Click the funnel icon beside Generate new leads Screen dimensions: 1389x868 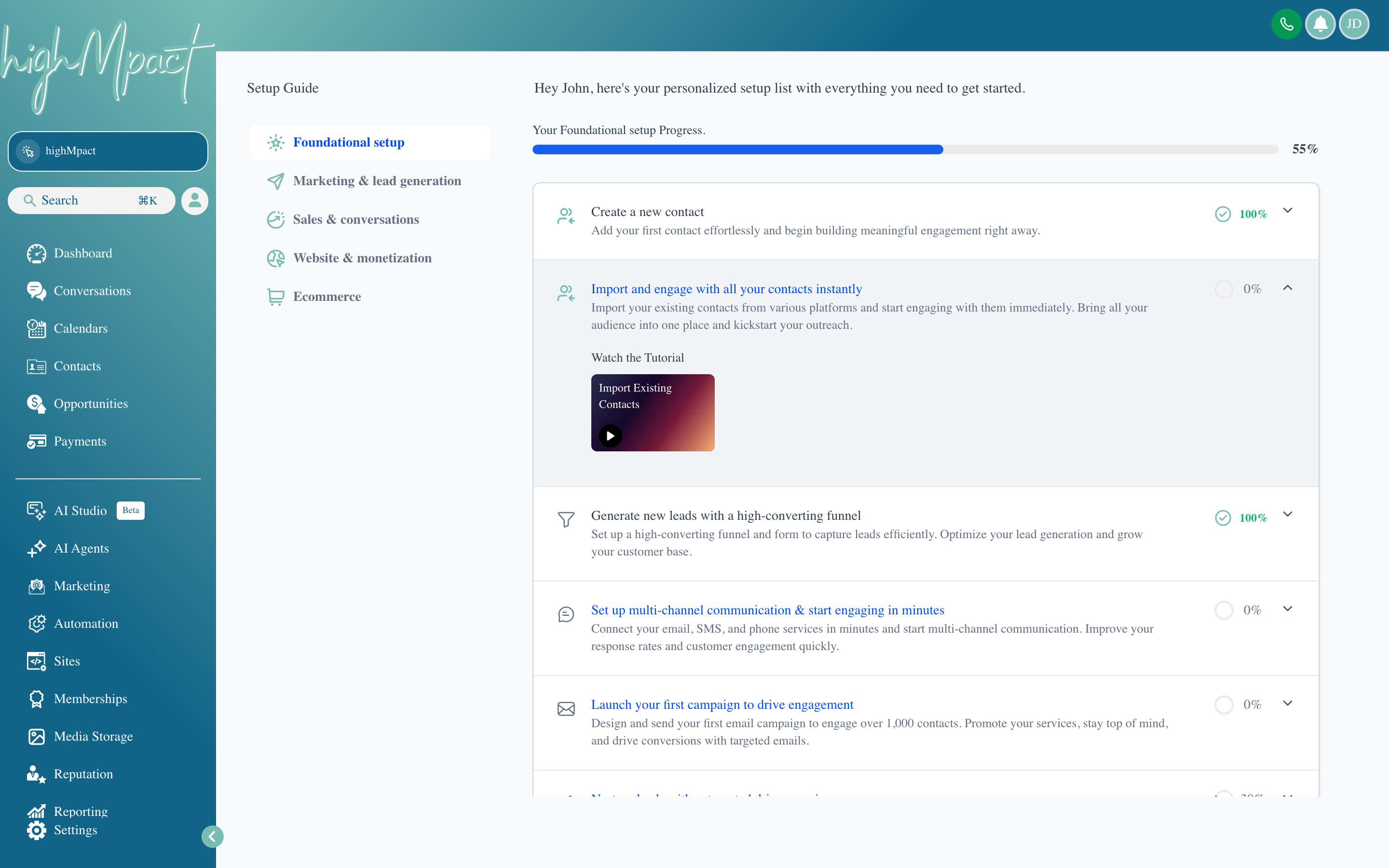pyautogui.click(x=566, y=519)
